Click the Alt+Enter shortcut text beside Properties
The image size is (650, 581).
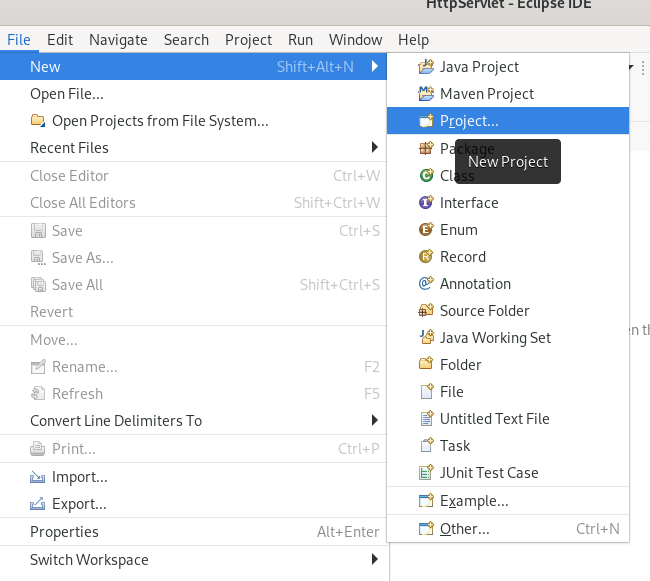click(348, 532)
